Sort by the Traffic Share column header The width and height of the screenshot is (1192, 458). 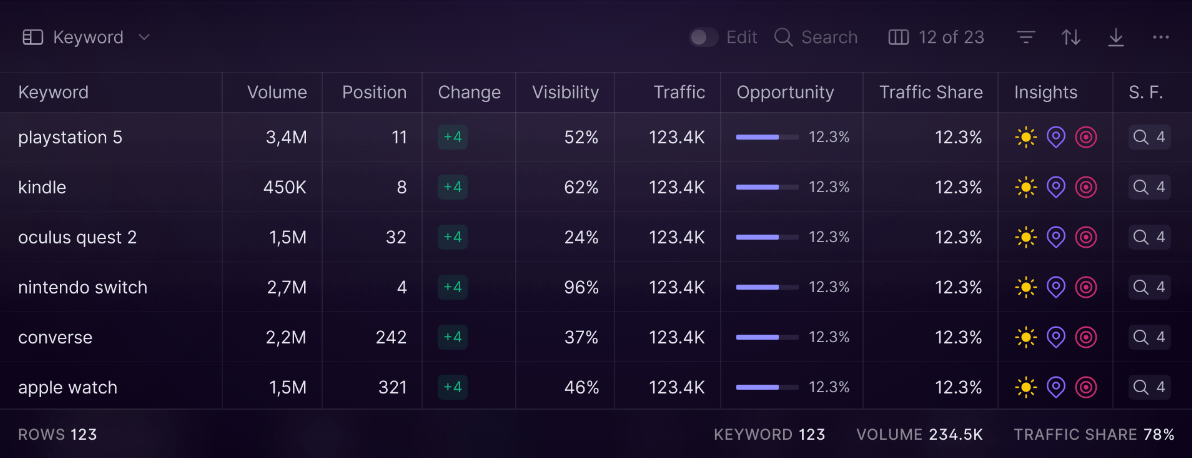point(930,93)
